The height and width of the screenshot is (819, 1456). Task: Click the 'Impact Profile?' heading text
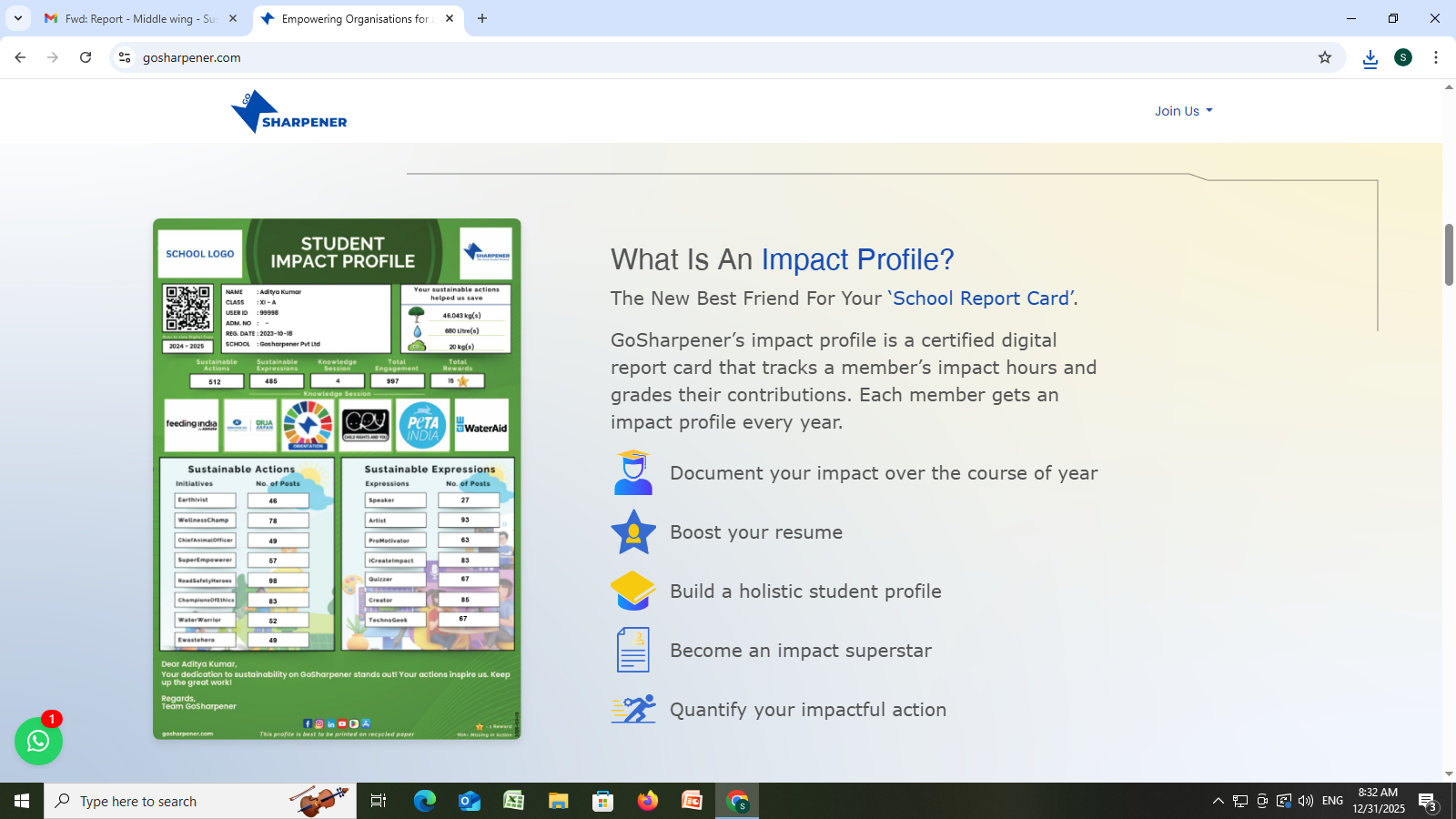point(857,259)
